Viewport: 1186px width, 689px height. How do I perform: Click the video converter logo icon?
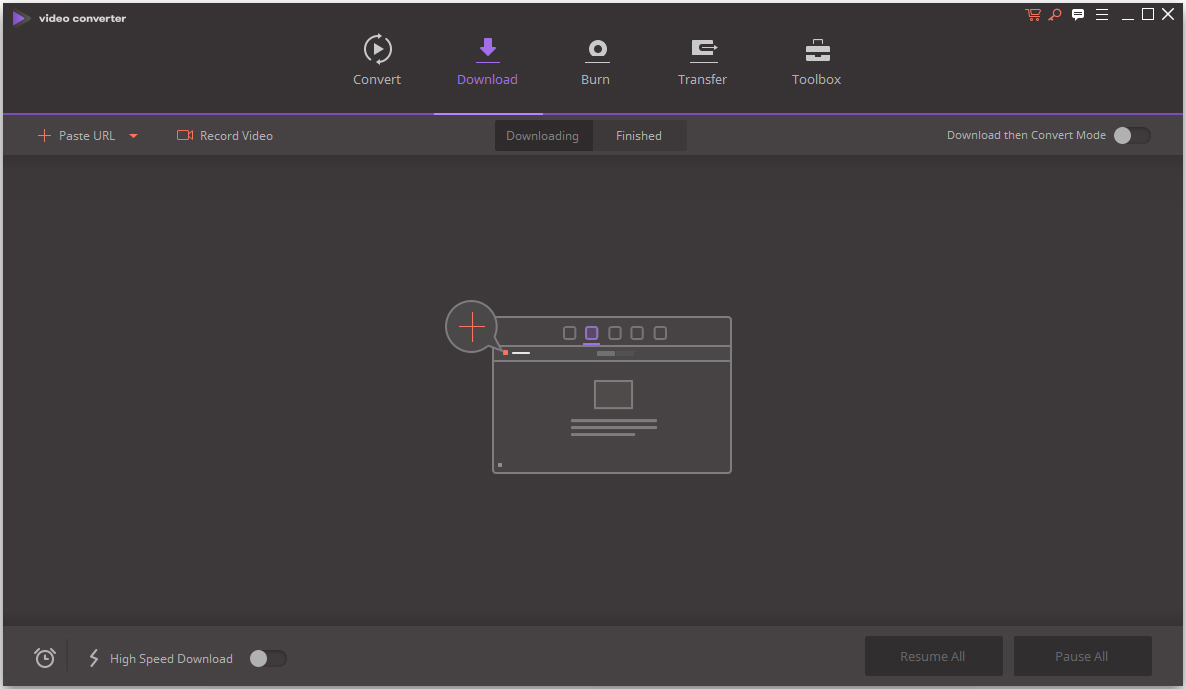pos(21,17)
